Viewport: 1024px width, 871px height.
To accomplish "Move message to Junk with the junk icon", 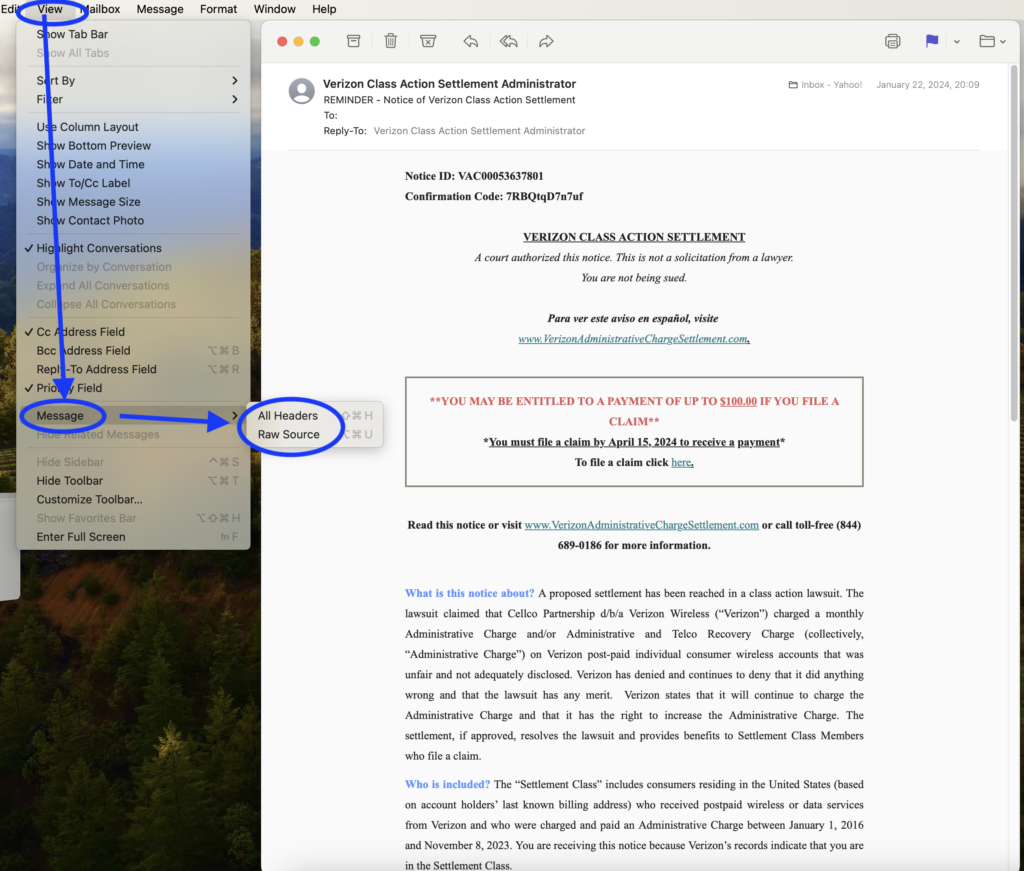I will click(x=428, y=41).
